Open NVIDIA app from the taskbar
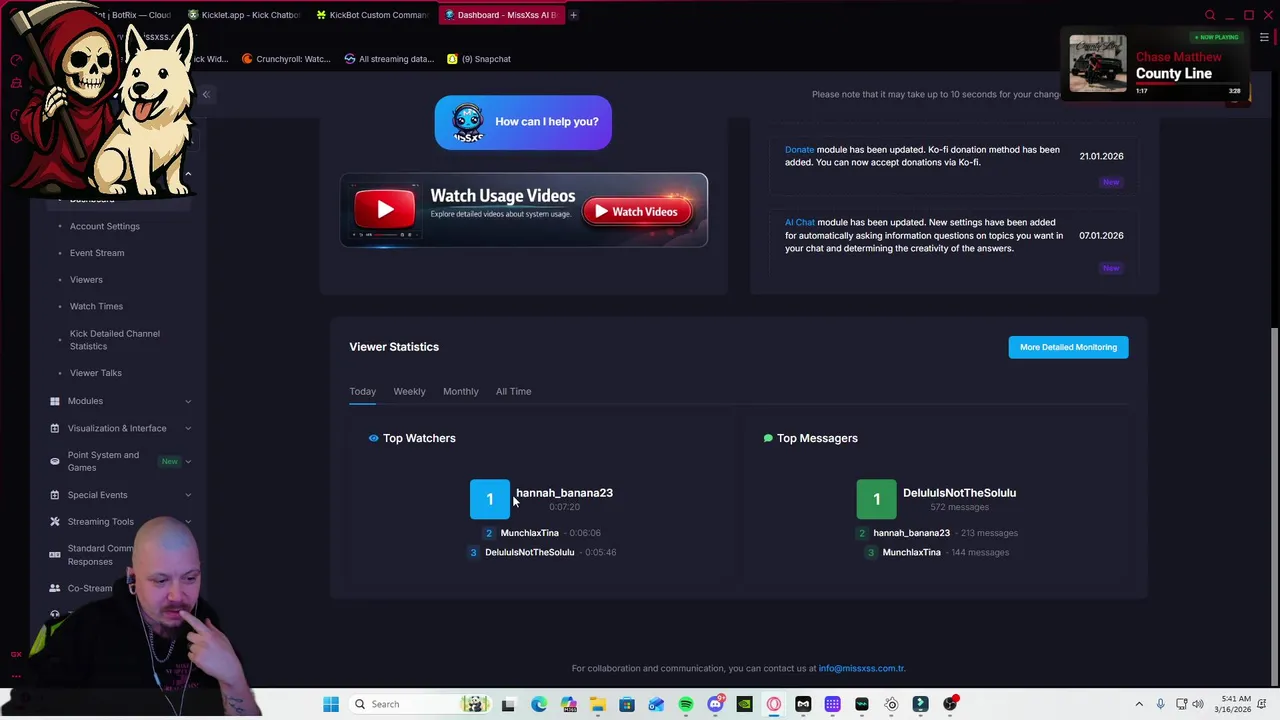This screenshot has width=1280, height=720. [x=744, y=704]
